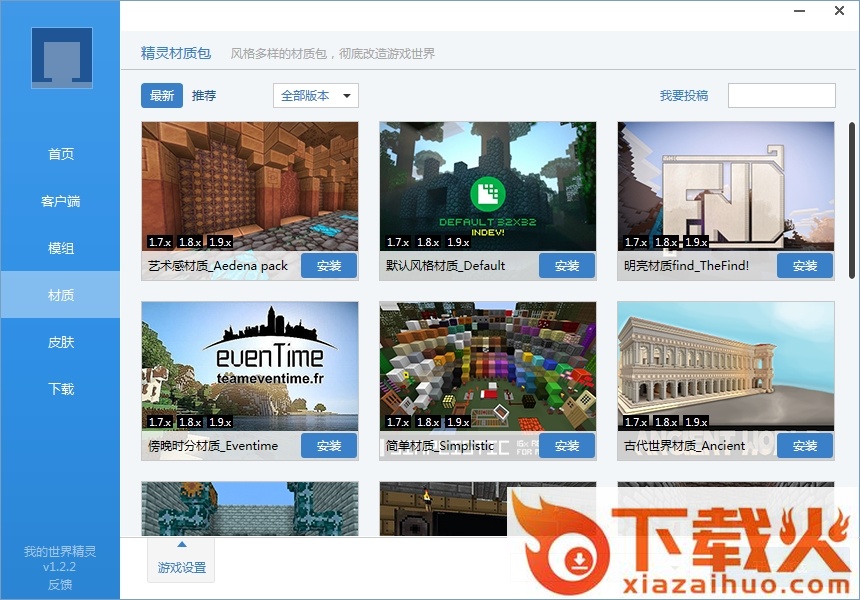Switch to the 推荐 tab
This screenshot has width=860, height=600.
(x=203, y=95)
